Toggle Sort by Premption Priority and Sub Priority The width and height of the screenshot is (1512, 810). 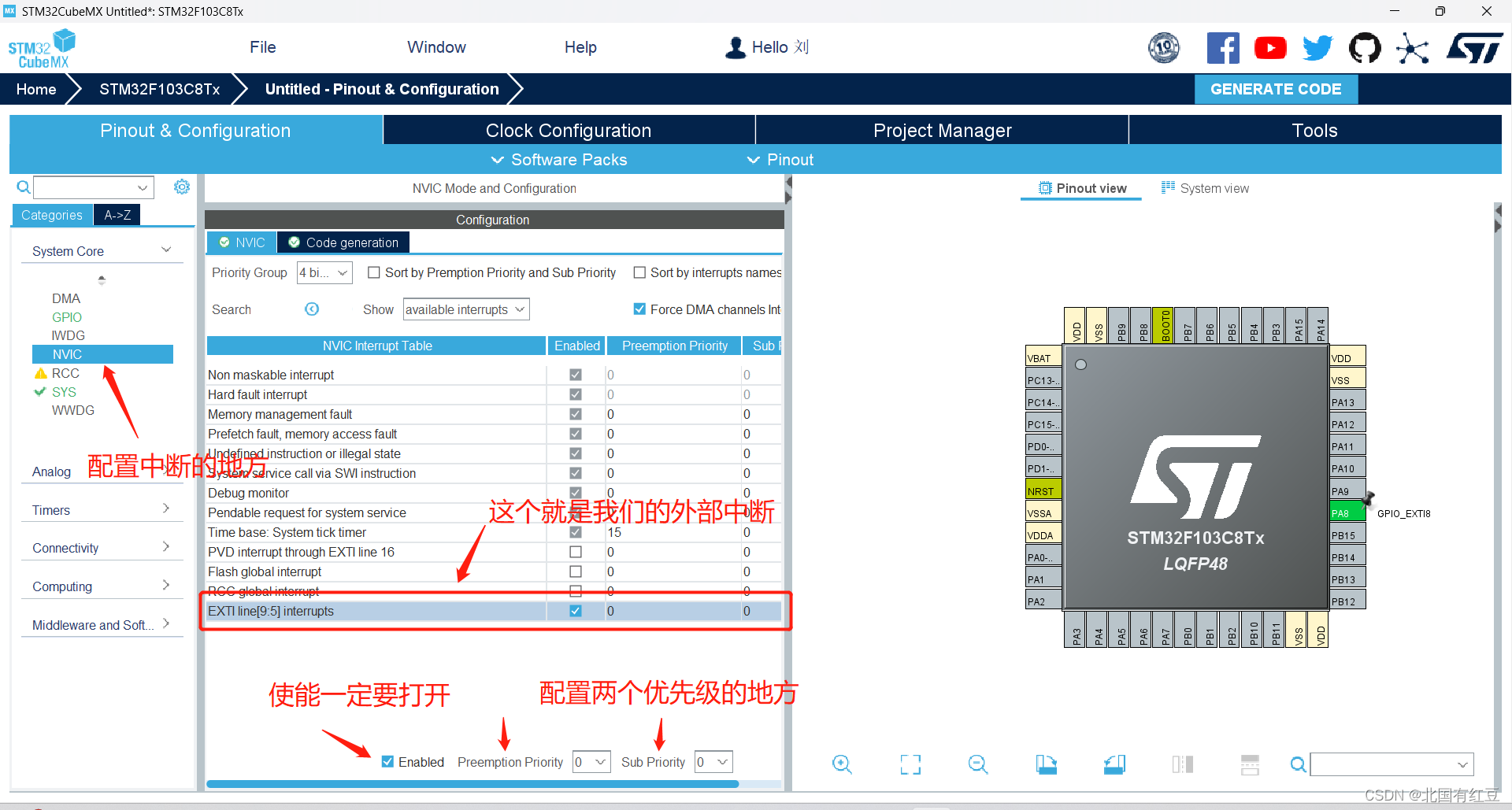click(x=374, y=272)
